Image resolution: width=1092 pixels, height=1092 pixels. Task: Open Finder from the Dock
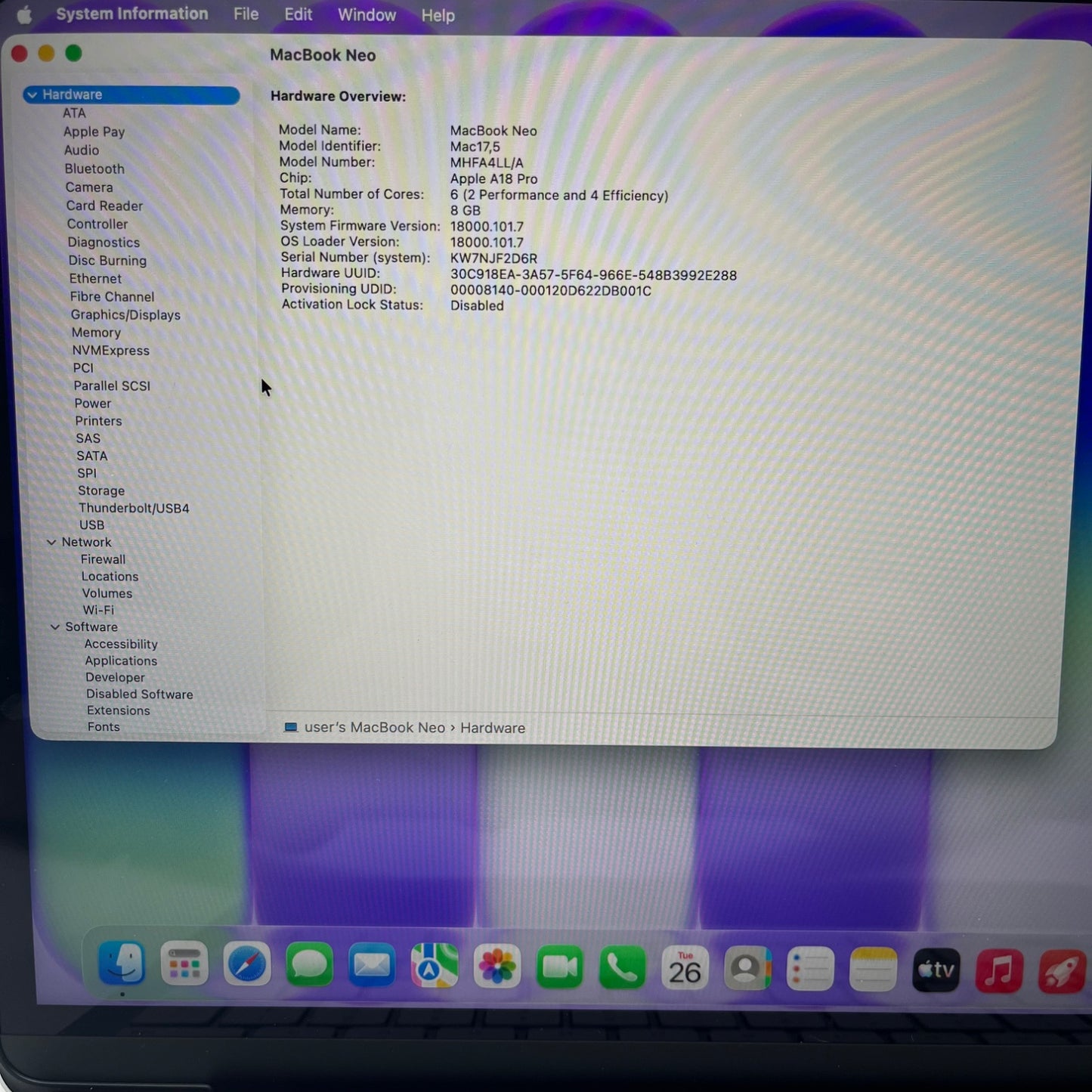pos(122,964)
